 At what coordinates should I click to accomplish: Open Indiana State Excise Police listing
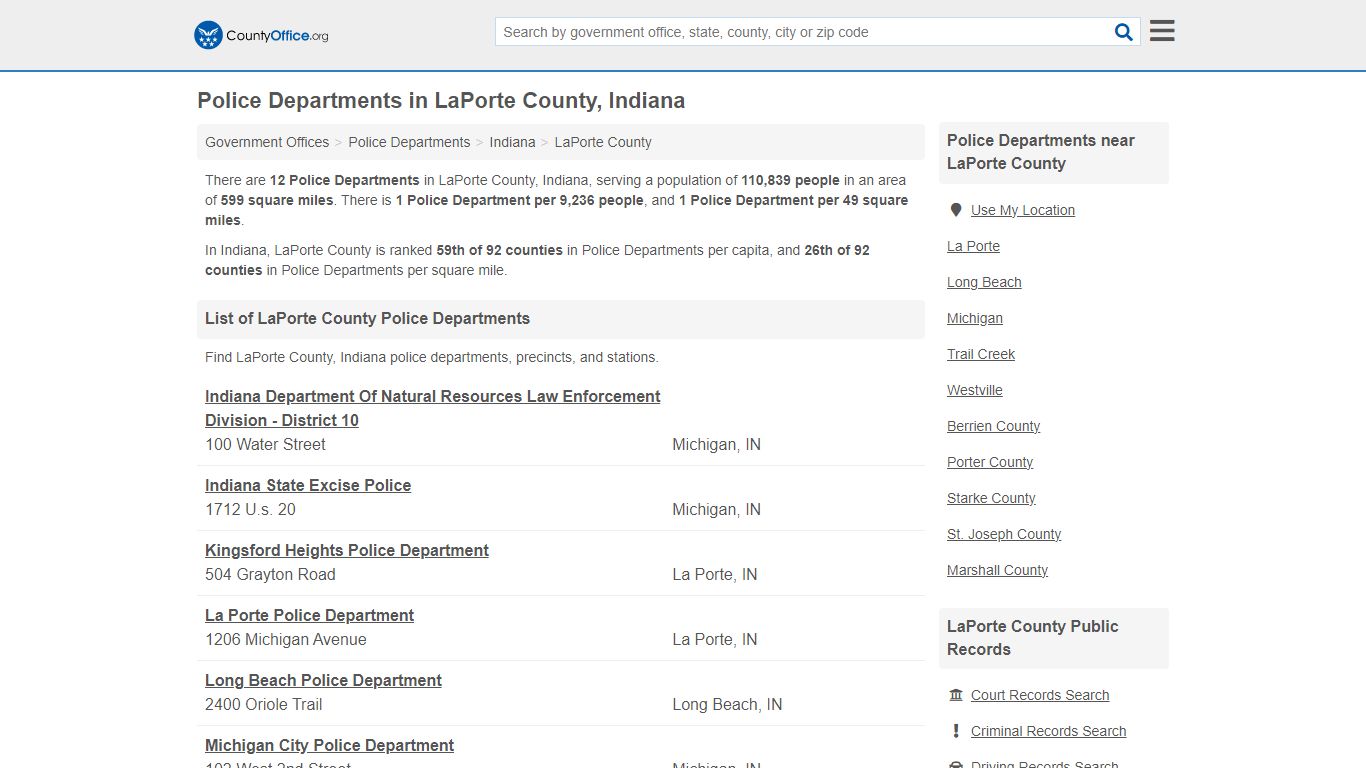coord(308,485)
